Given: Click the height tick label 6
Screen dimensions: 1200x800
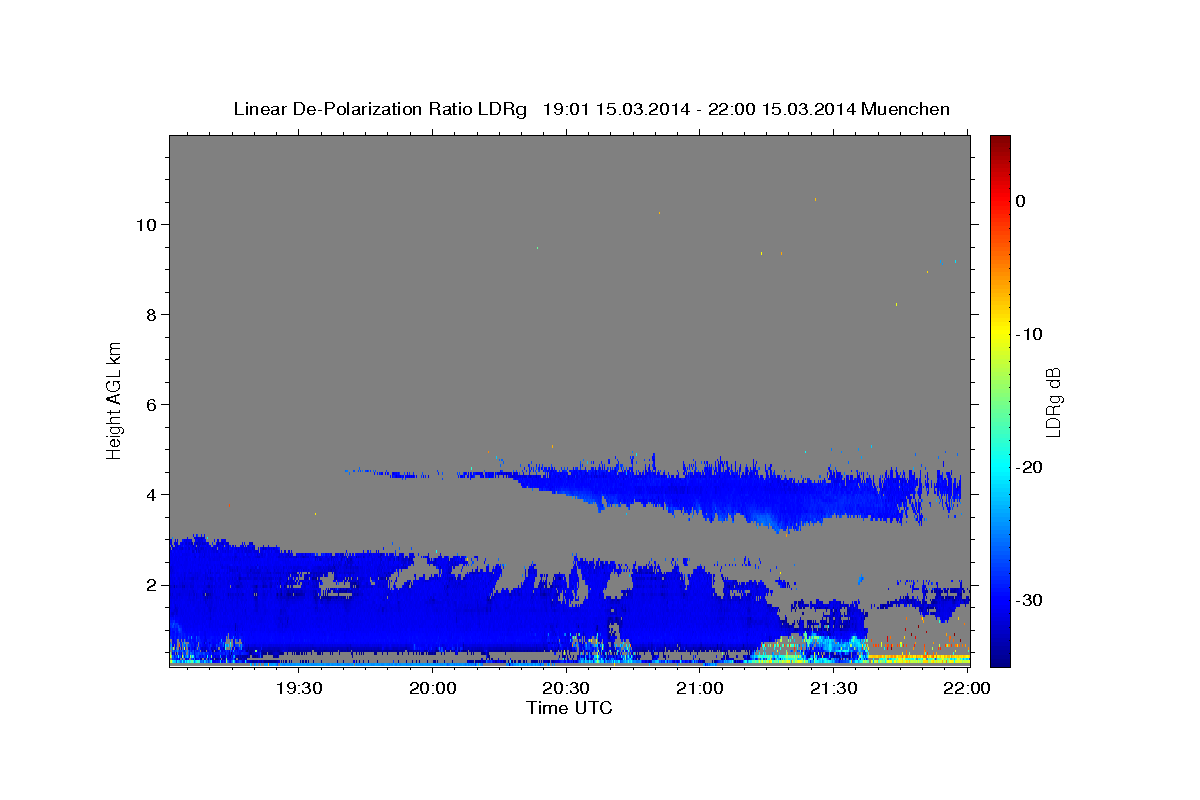Looking at the screenshot, I should [x=150, y=404].
